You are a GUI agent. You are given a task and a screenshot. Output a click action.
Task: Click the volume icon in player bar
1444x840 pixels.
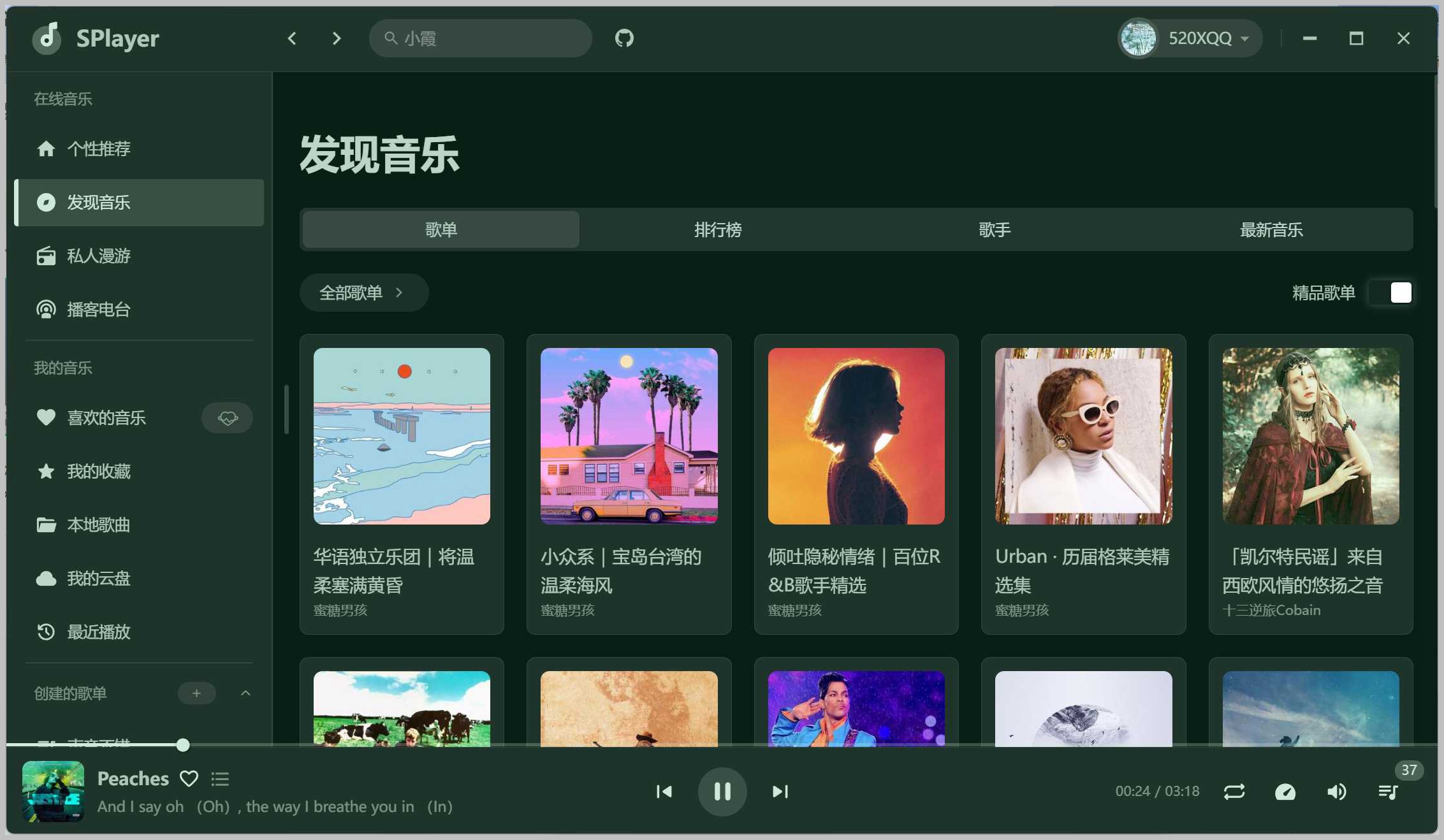coord(1338,792)
